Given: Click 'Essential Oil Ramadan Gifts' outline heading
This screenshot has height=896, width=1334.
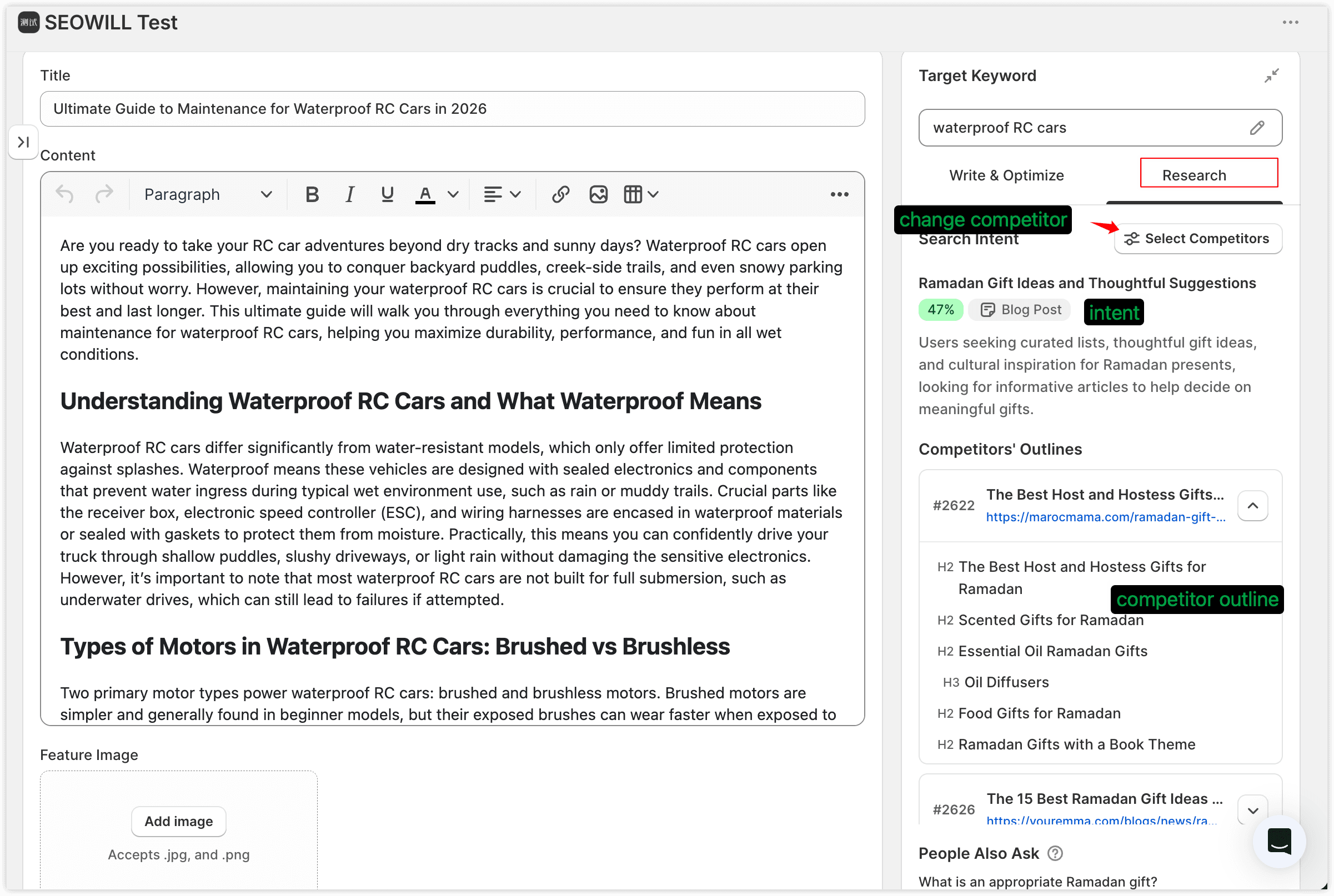Looking at the screenshot, I should [x=1052, y=650].
